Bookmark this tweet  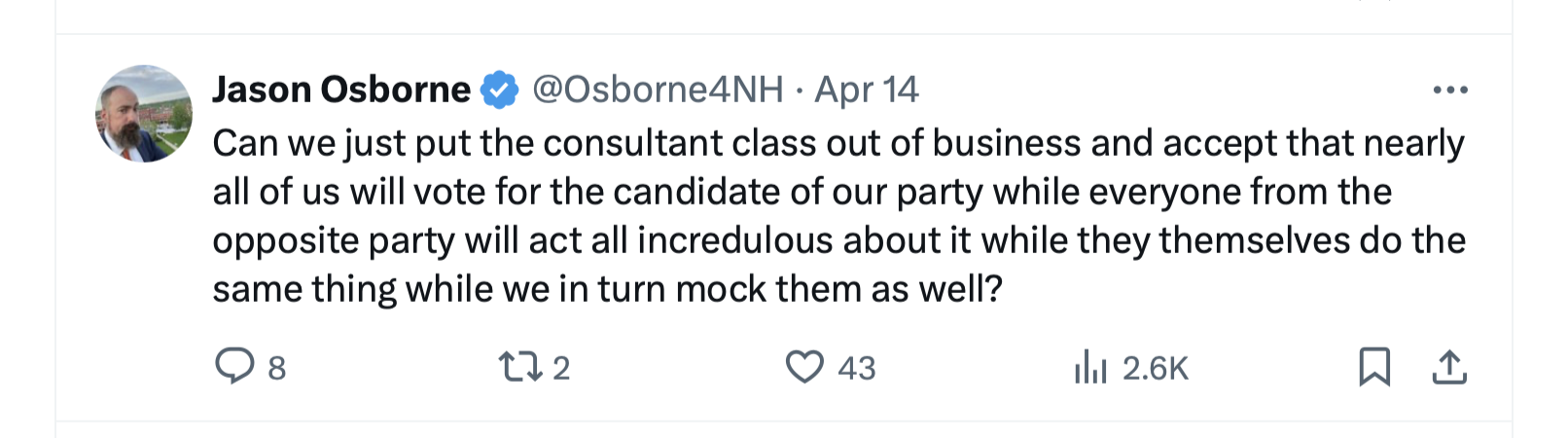pyautogui.click(x=1373, y=367)
